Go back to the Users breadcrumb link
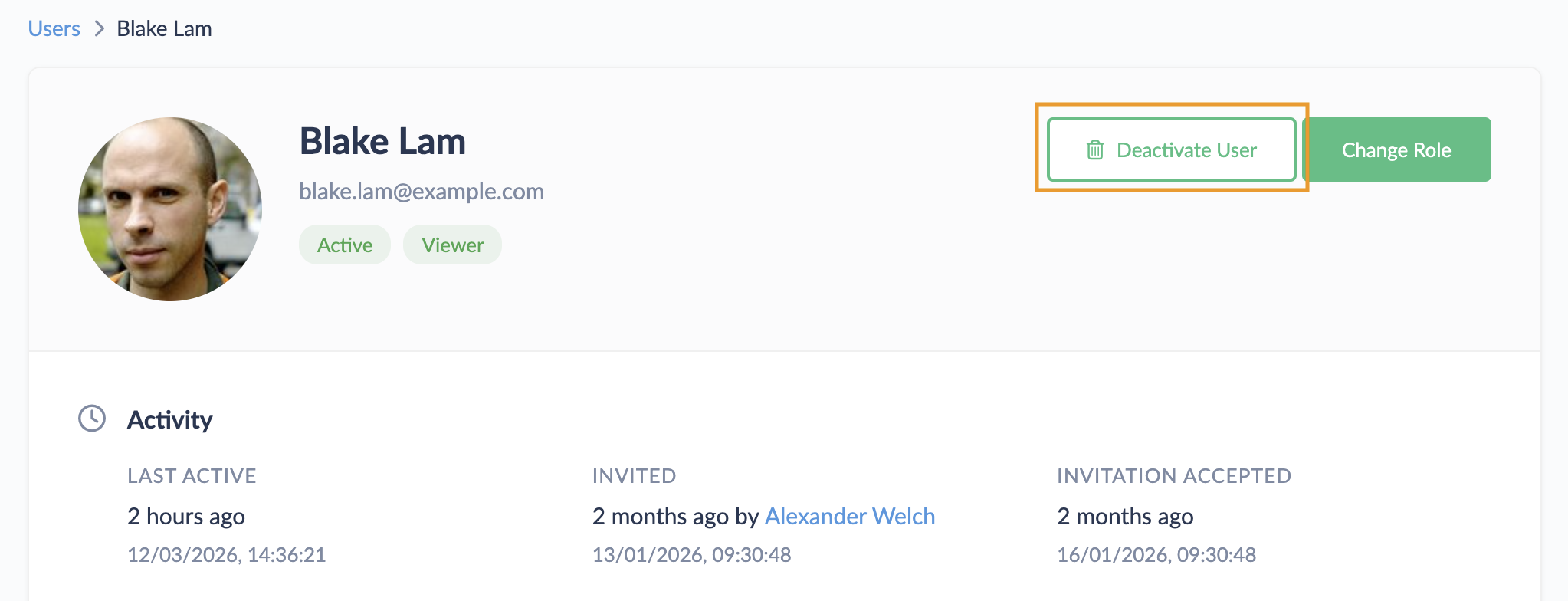Image resolution: width=1568 pixels, height=601 pixels. click(x=54, y=29)
